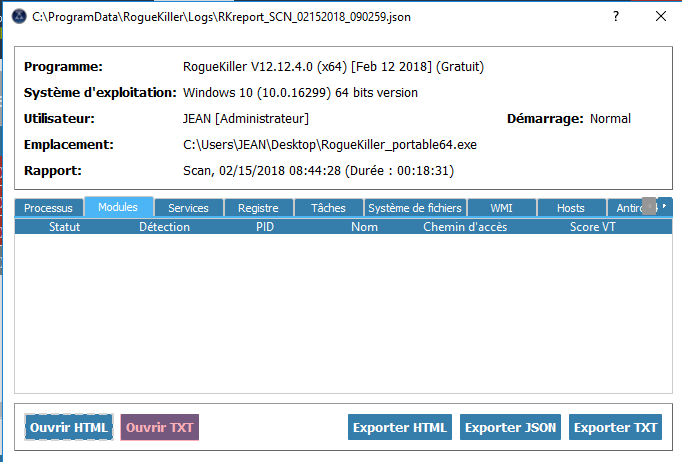The height and width of the screenshot is (462, 682).
Task: Open the Système de fichiers tab
Action: click(x=415, y=208)
